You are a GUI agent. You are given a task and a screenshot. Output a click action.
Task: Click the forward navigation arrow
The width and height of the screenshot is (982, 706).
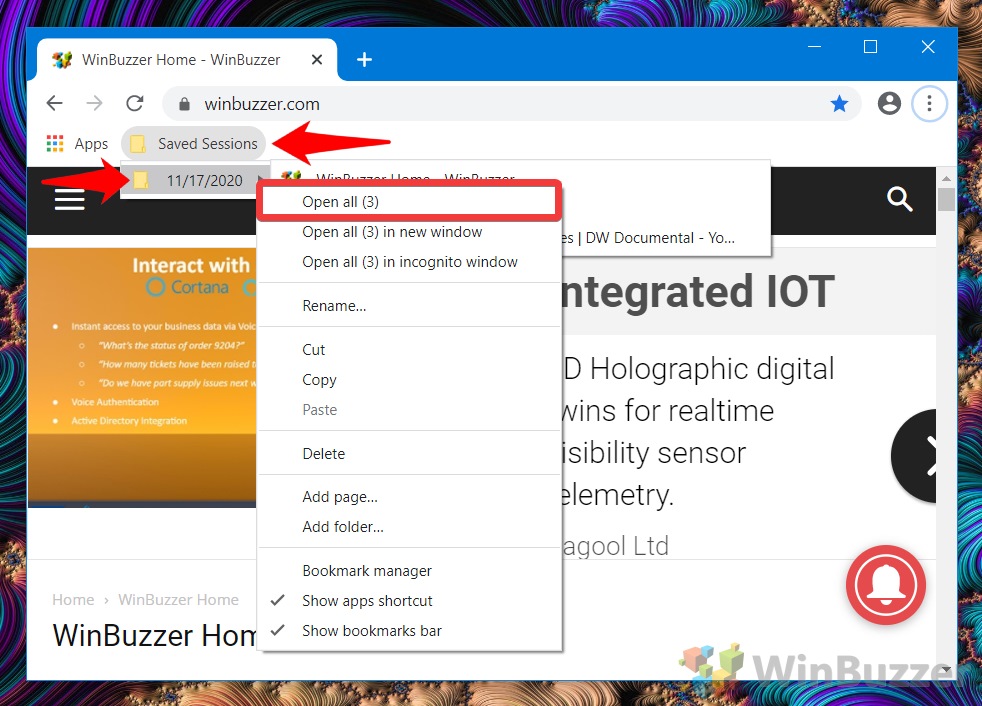95,103
